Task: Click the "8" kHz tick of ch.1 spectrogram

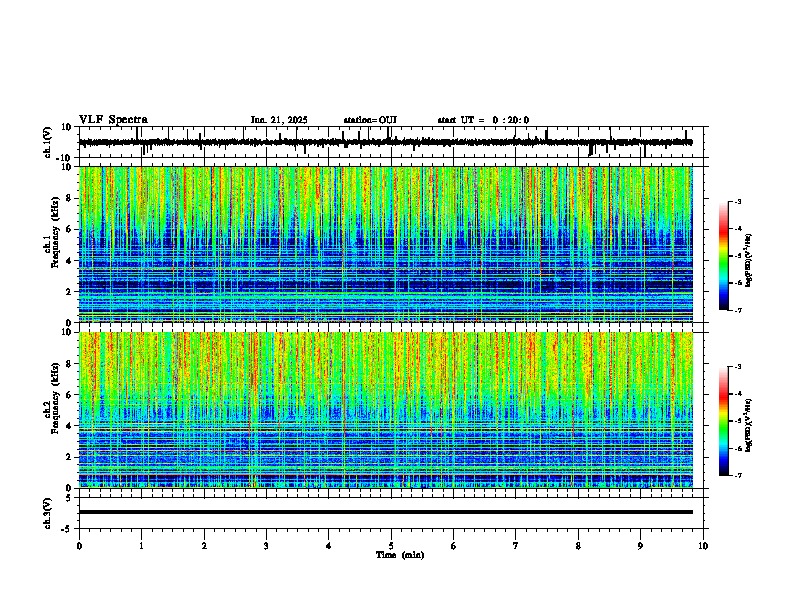Action: 70,198
